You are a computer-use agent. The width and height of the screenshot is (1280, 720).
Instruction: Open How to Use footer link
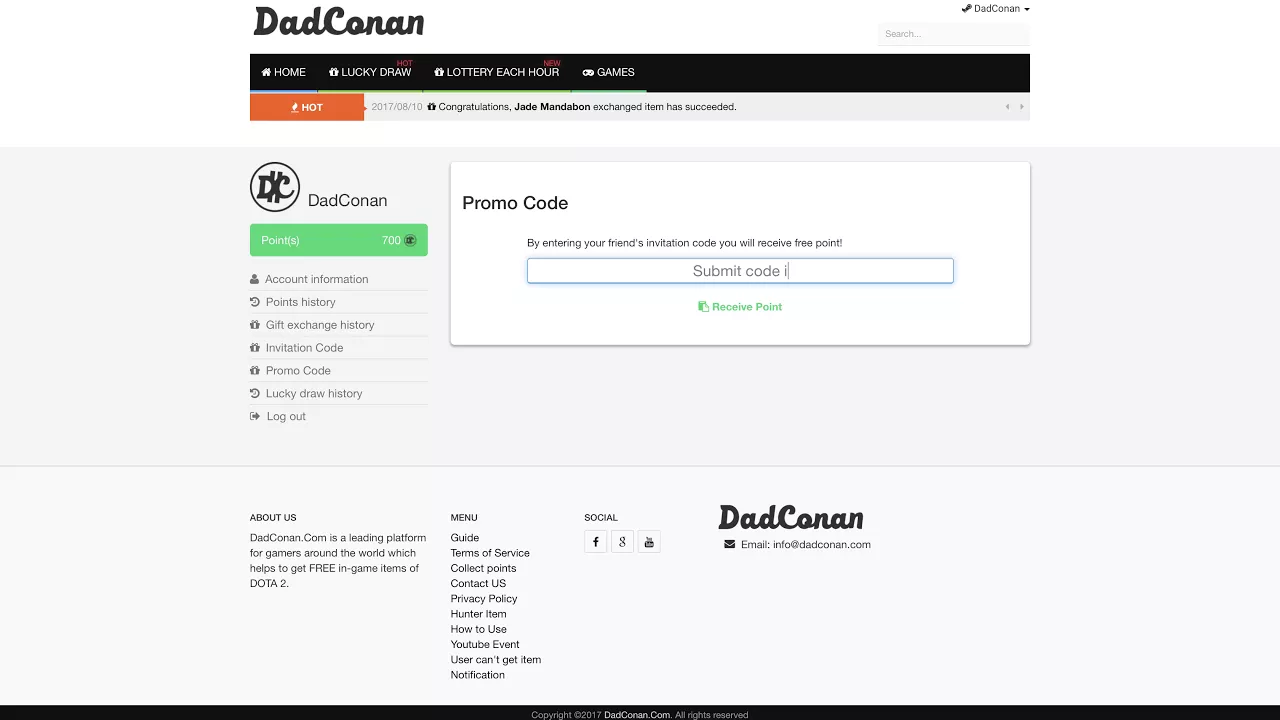(478, 629)
